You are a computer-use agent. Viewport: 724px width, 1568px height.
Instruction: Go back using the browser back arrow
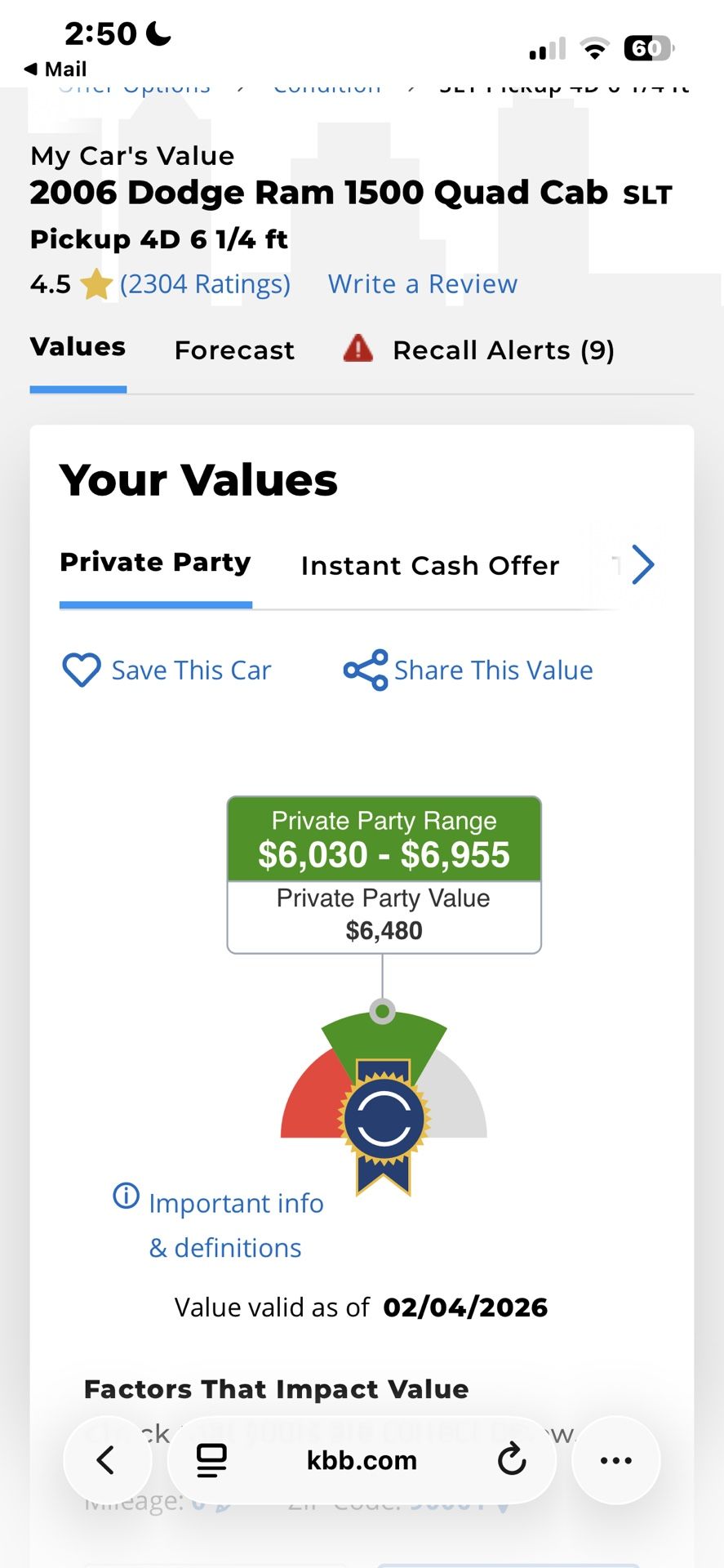coord(106,1459)
